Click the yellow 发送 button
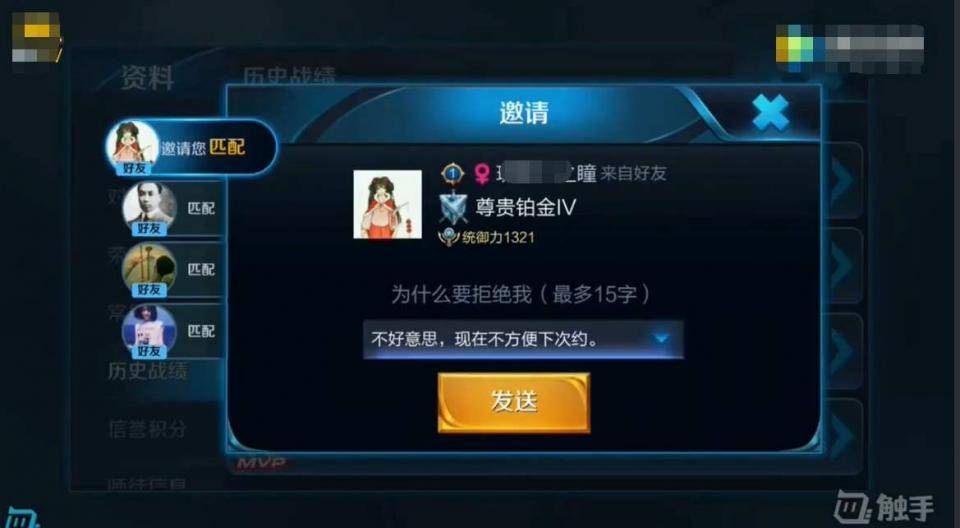 click(514, 402)
